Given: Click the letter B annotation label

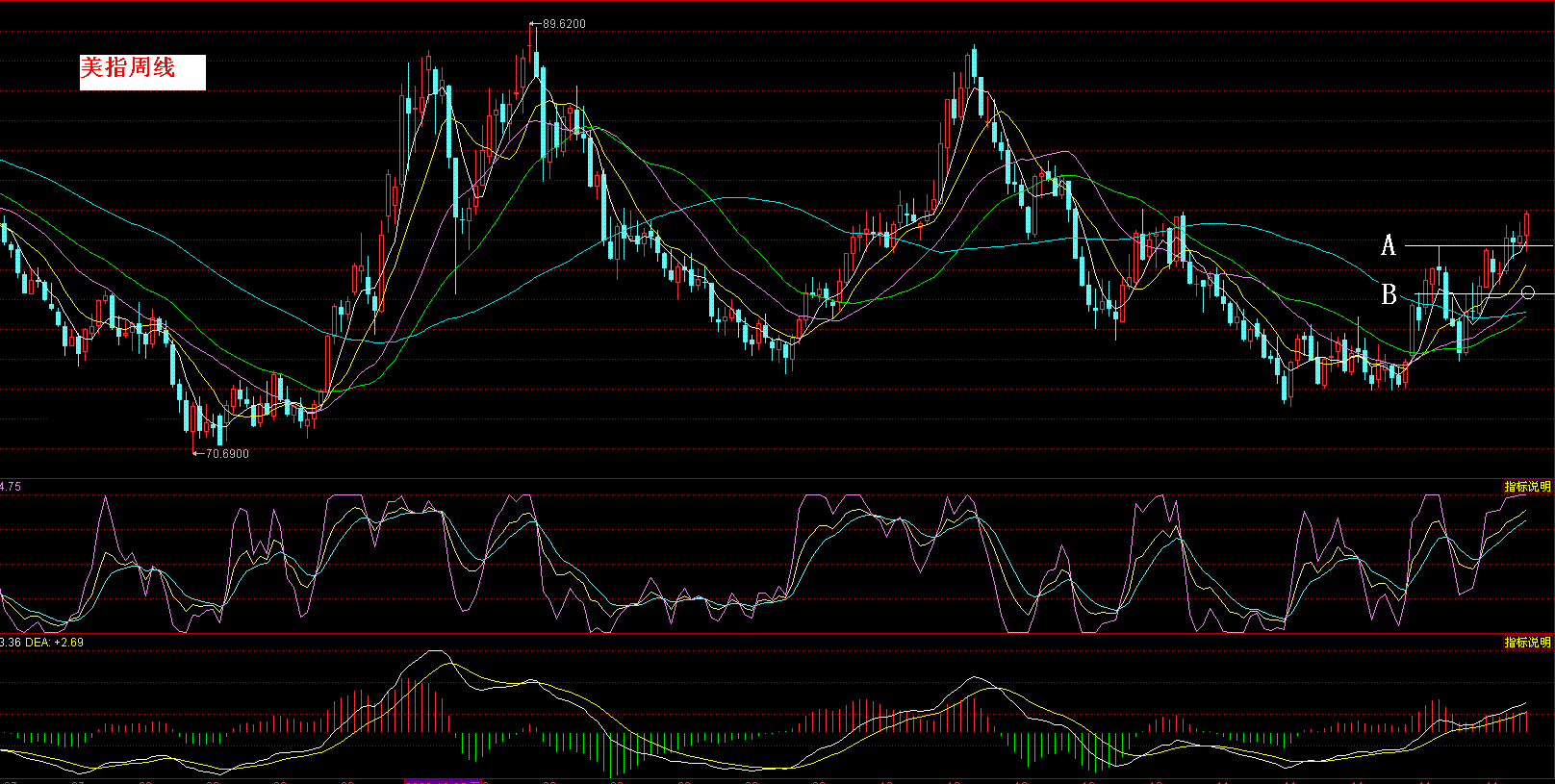Looking at the screenshot, I should [x=1389, y=294].
